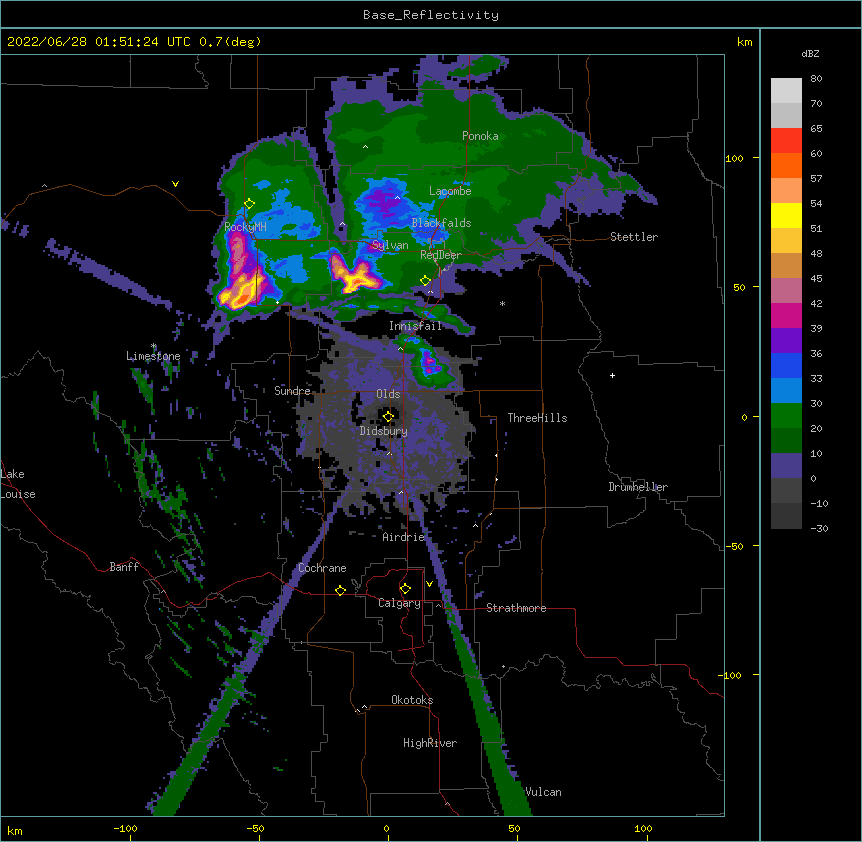The height and width of the screenshot is (842, 862).
Task: Click the Didsbury town label
Action: 384,431
